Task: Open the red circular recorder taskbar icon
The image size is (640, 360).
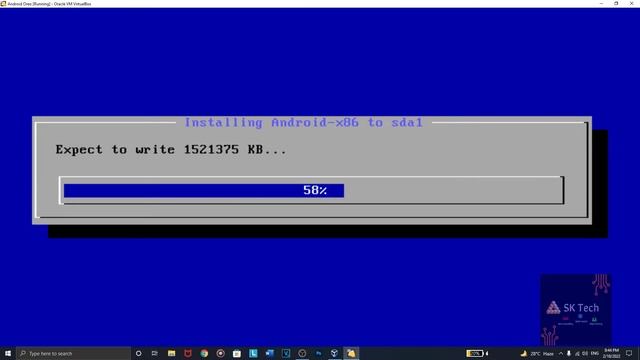Action: pyautogui.click(x=220, y=353)
